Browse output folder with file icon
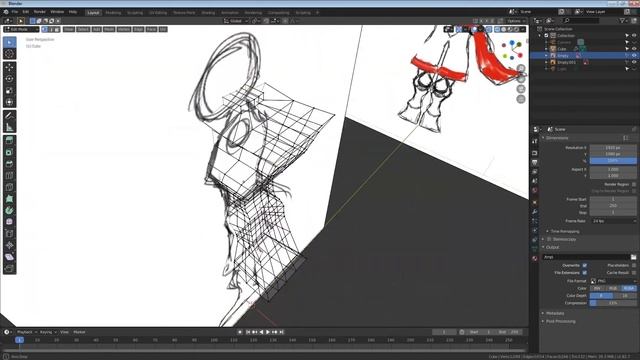 pyautogui.click(x=633, y=257)
